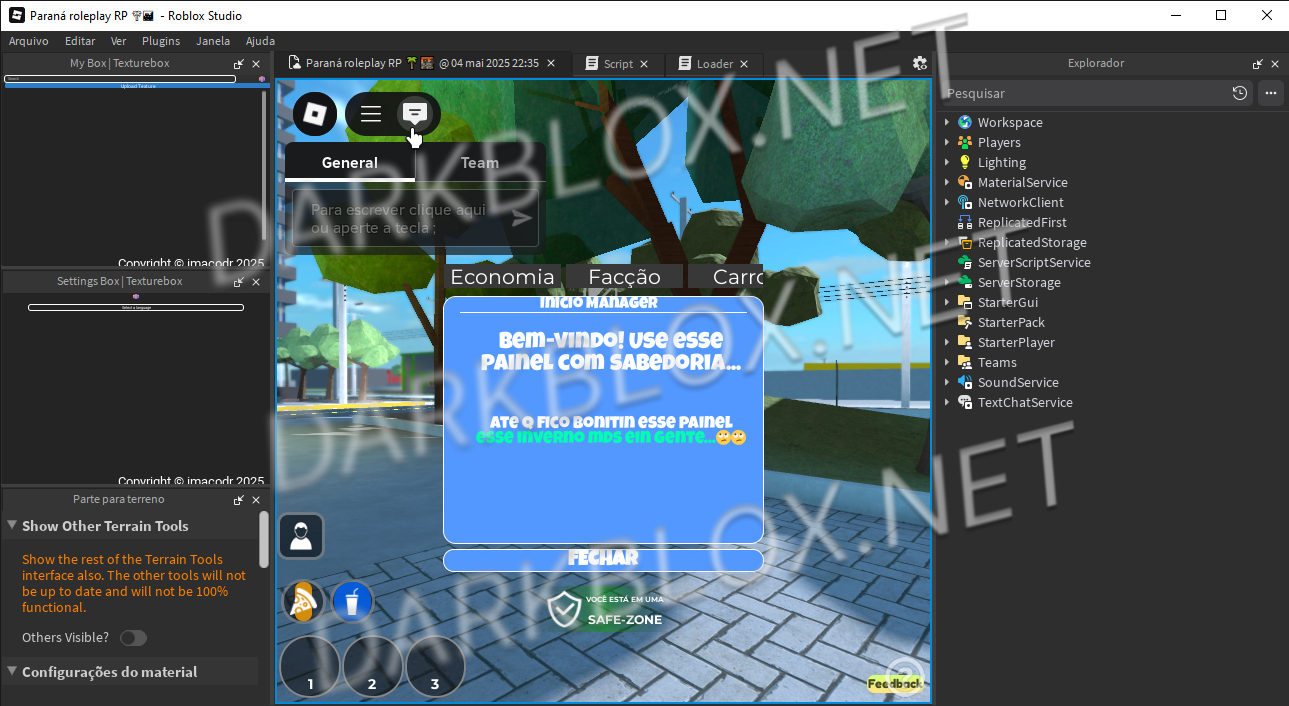
Task: Open the hamburger menu in the game view
Action: point(371,114)
